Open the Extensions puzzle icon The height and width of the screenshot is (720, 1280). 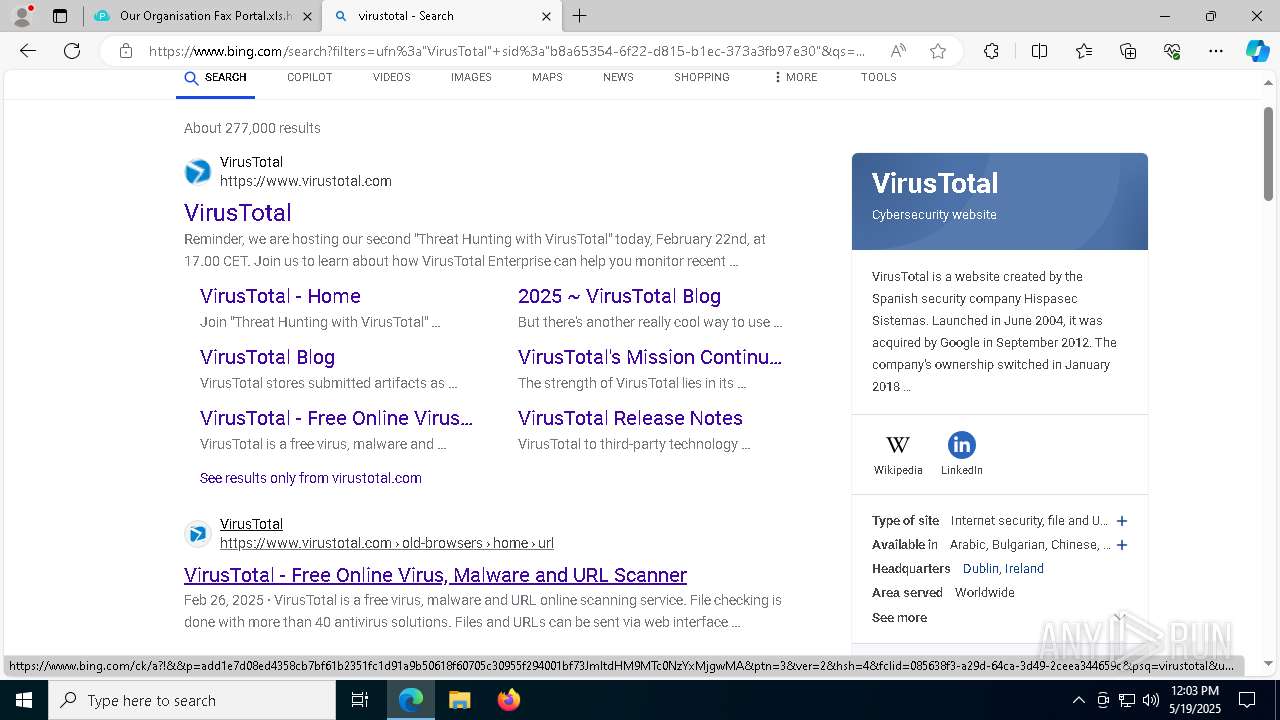991,51
